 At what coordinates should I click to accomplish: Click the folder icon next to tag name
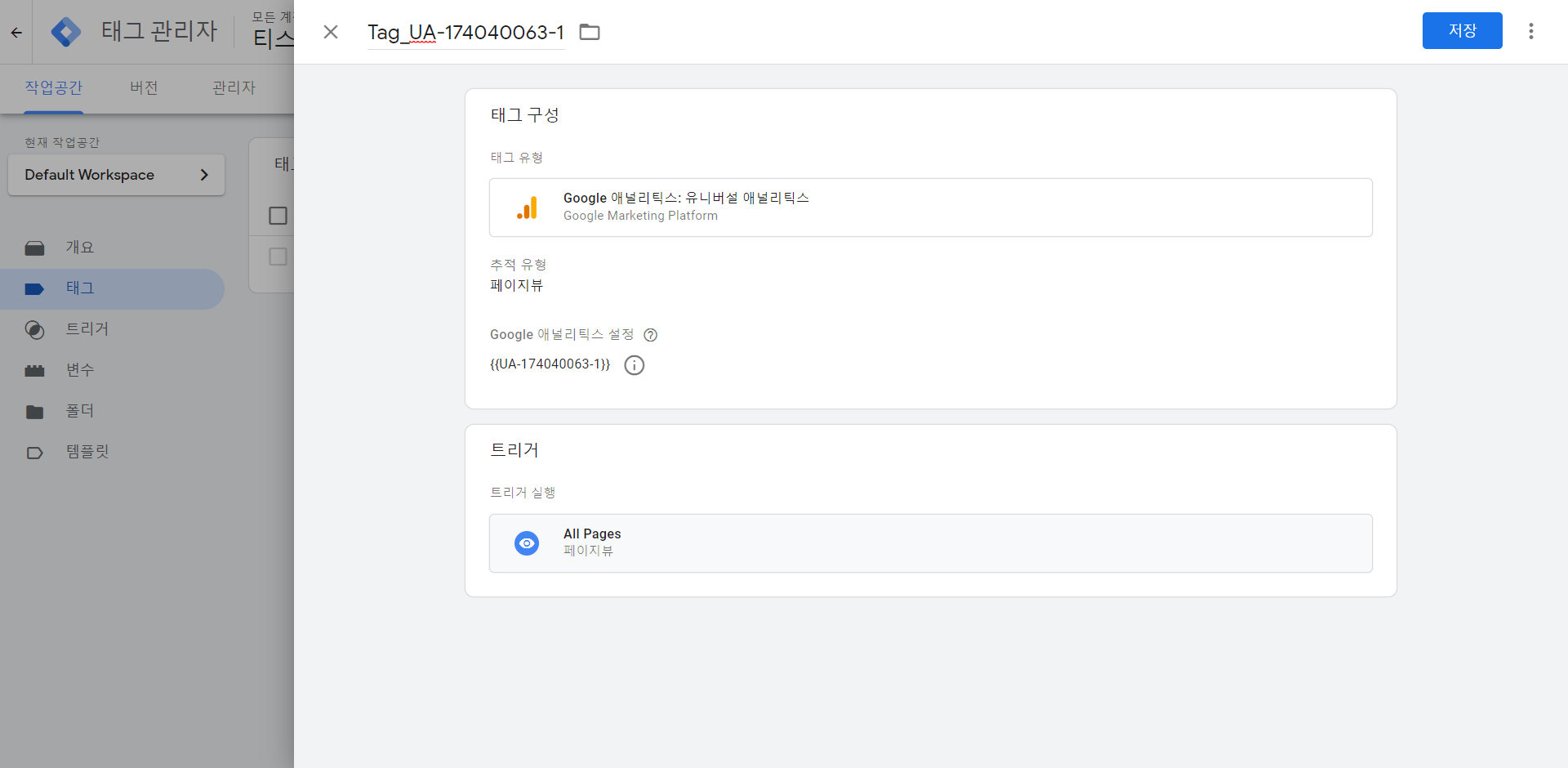pyautogui.click(x=590, y=32)
